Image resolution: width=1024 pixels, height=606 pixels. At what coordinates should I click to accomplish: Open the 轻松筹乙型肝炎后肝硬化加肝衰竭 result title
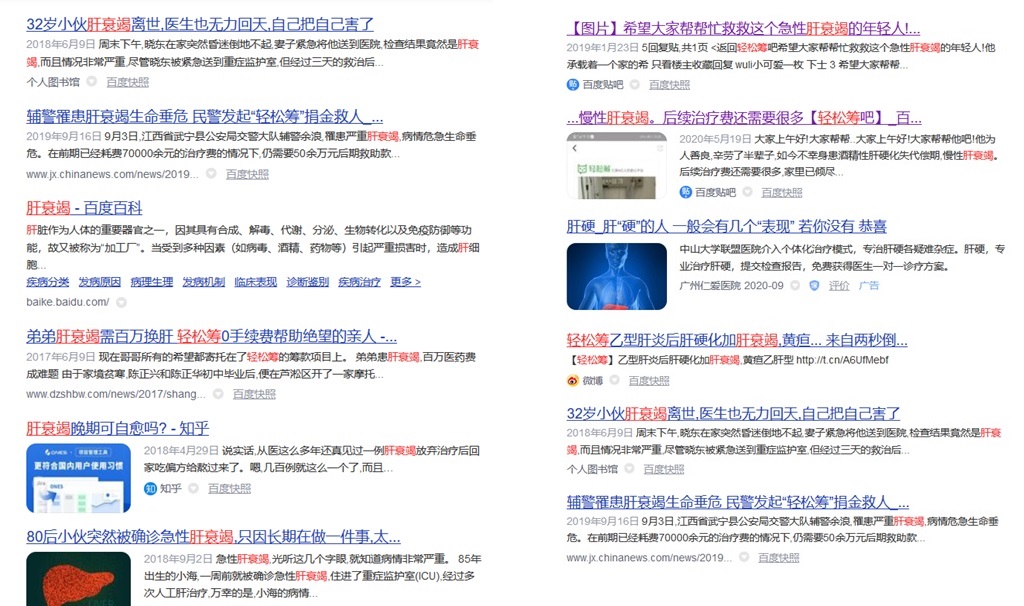737,340
